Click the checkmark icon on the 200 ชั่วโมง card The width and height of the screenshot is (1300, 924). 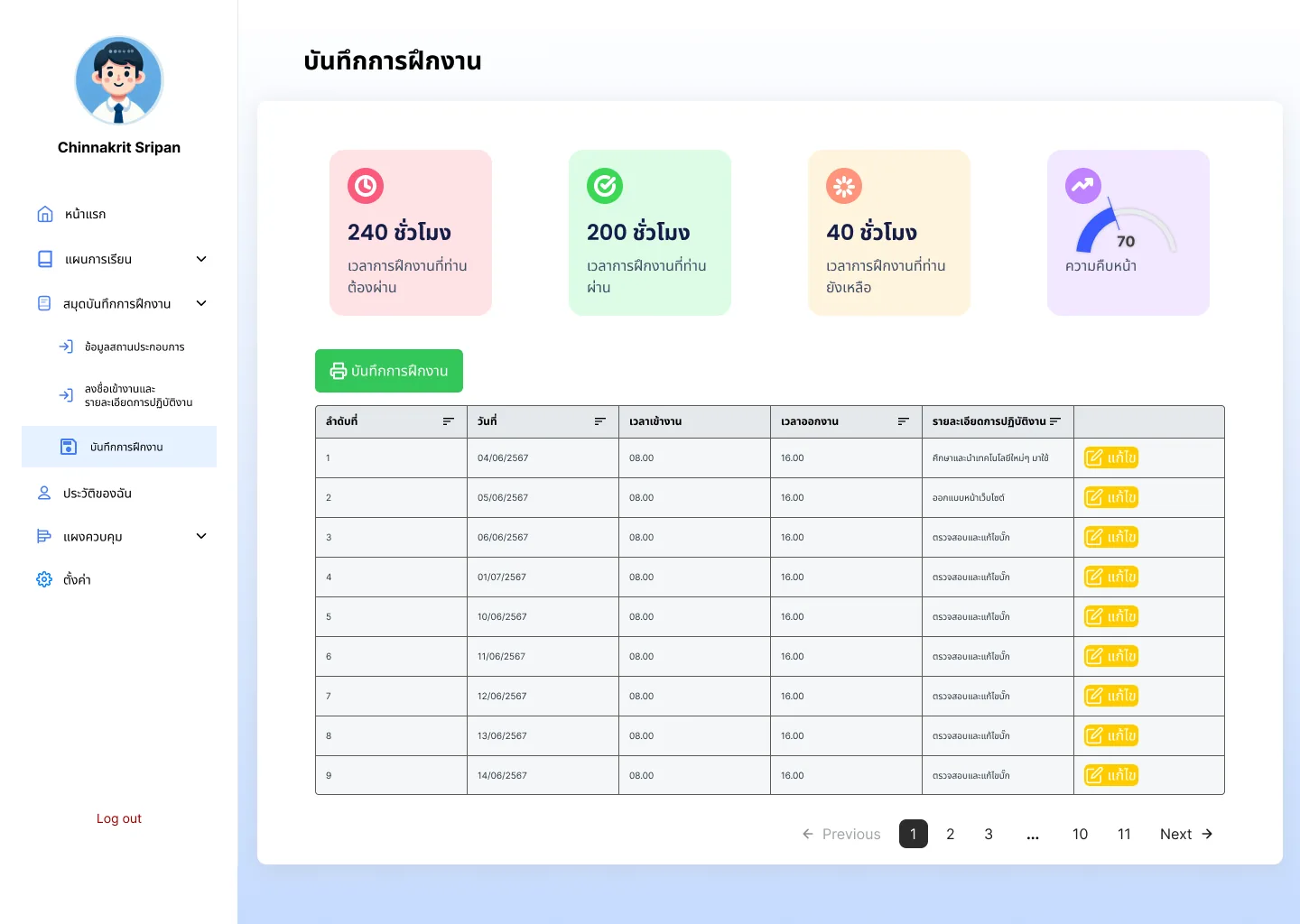(605, 186)
